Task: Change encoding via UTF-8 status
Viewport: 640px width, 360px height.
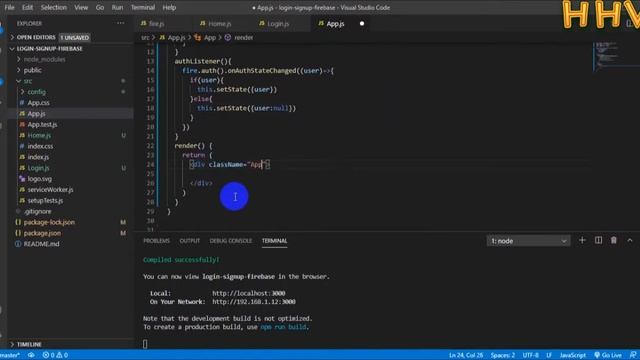Action: coord(531,355)
